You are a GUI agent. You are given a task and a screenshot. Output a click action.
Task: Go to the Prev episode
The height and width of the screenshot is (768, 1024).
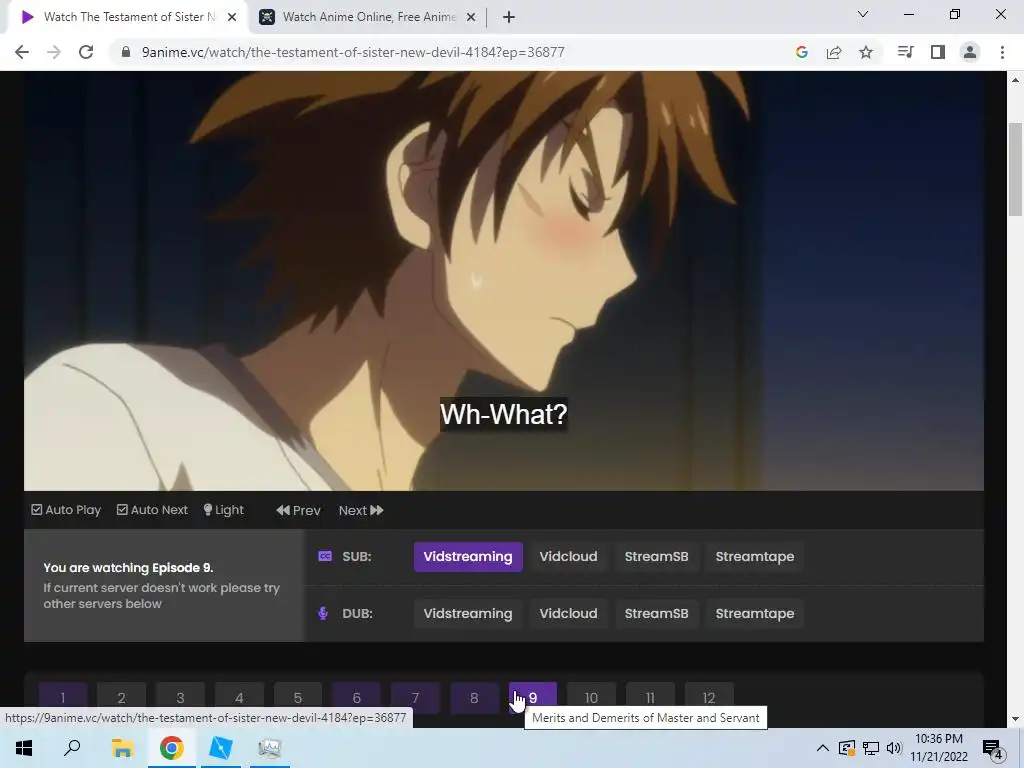(x=298, y=511)
